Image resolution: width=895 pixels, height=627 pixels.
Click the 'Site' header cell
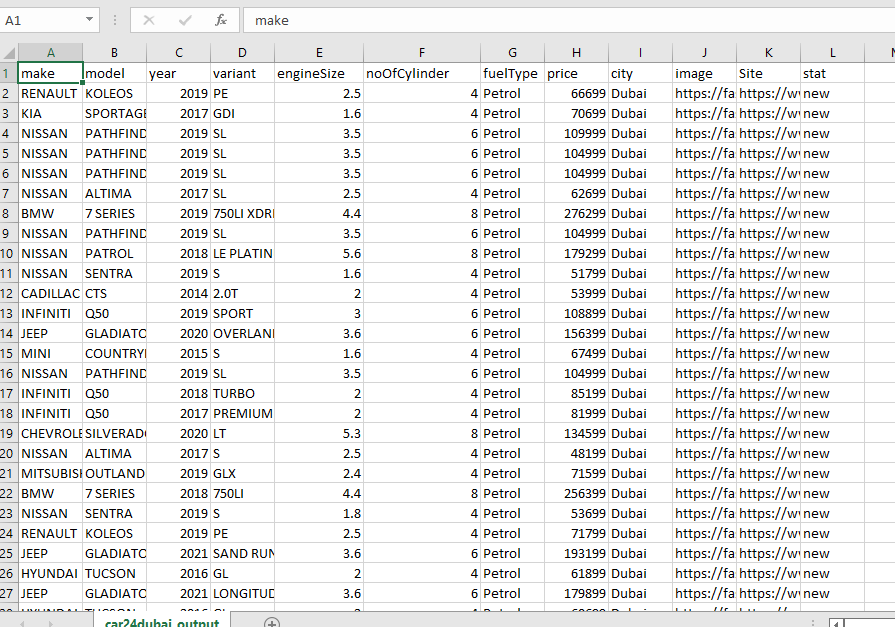[768, 73]
